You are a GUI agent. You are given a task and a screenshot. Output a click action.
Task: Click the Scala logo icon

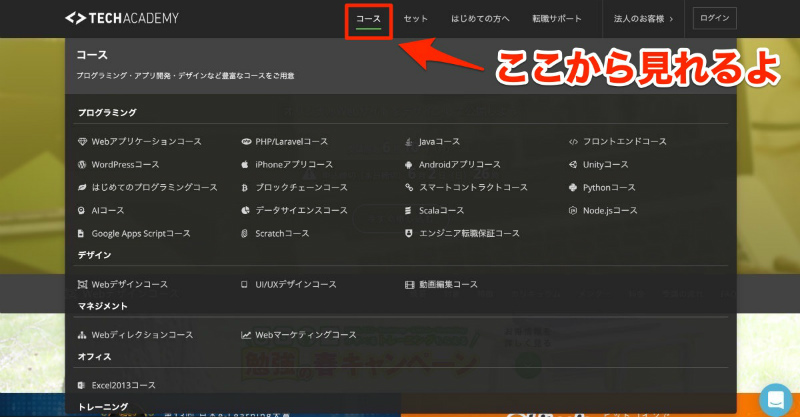click(x=408, y=211)
